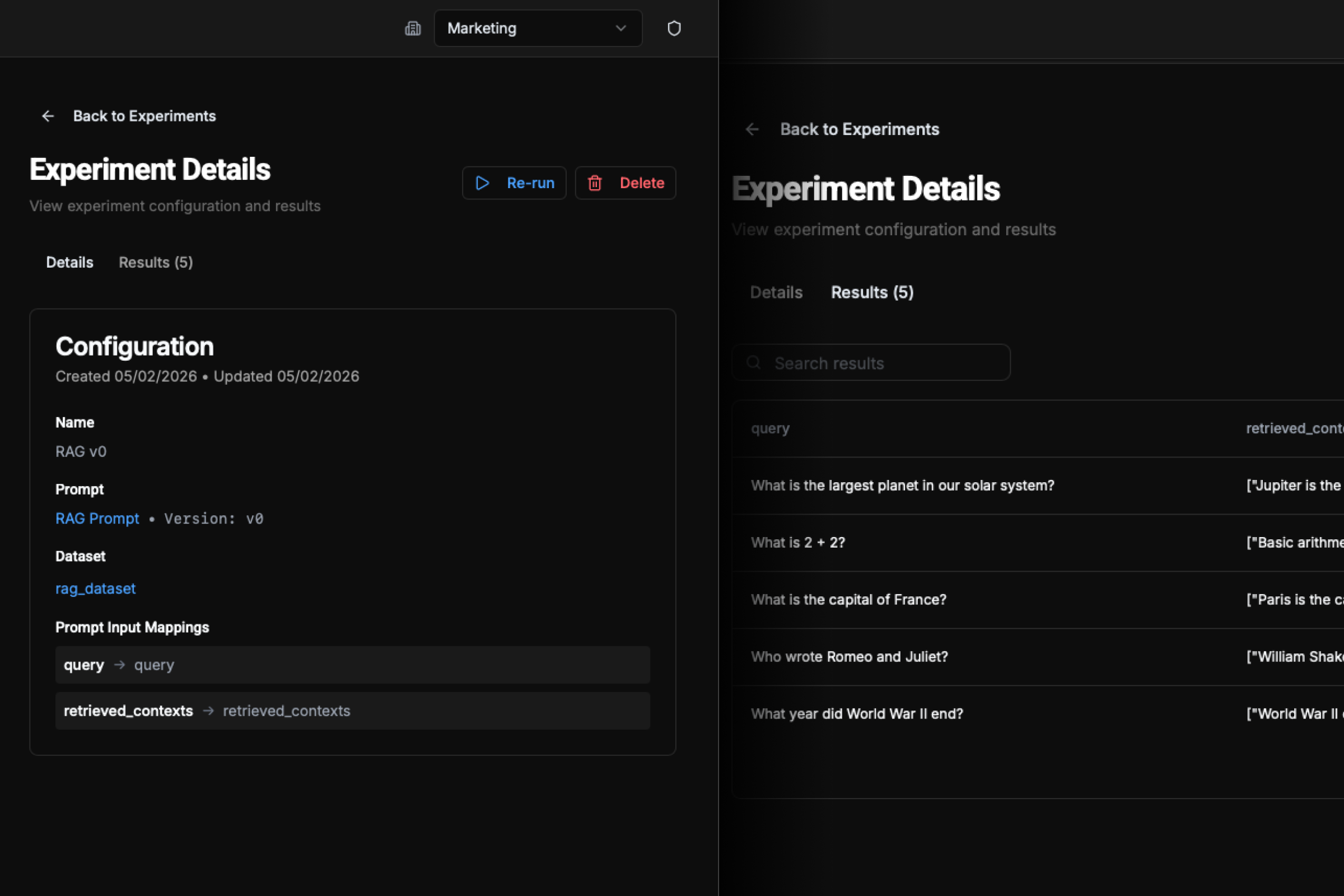Click the search magnifier icon
The height and width of the screenshot is (896, 1344).
[x=754, y=363]
